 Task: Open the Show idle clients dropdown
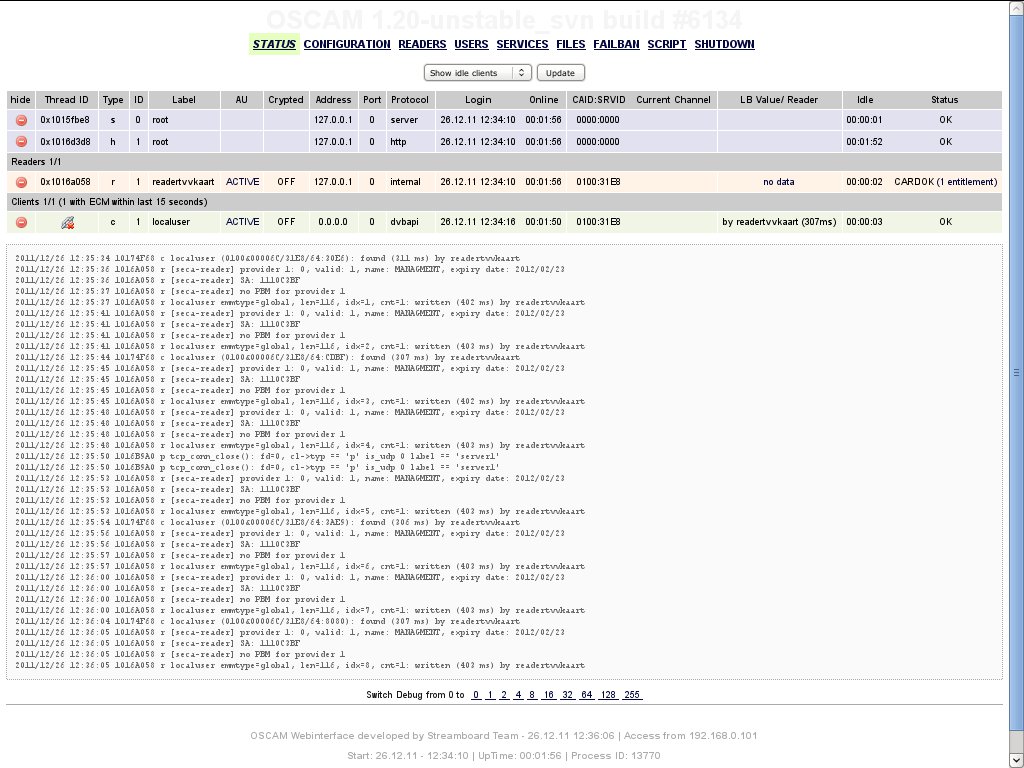point(477,73)
